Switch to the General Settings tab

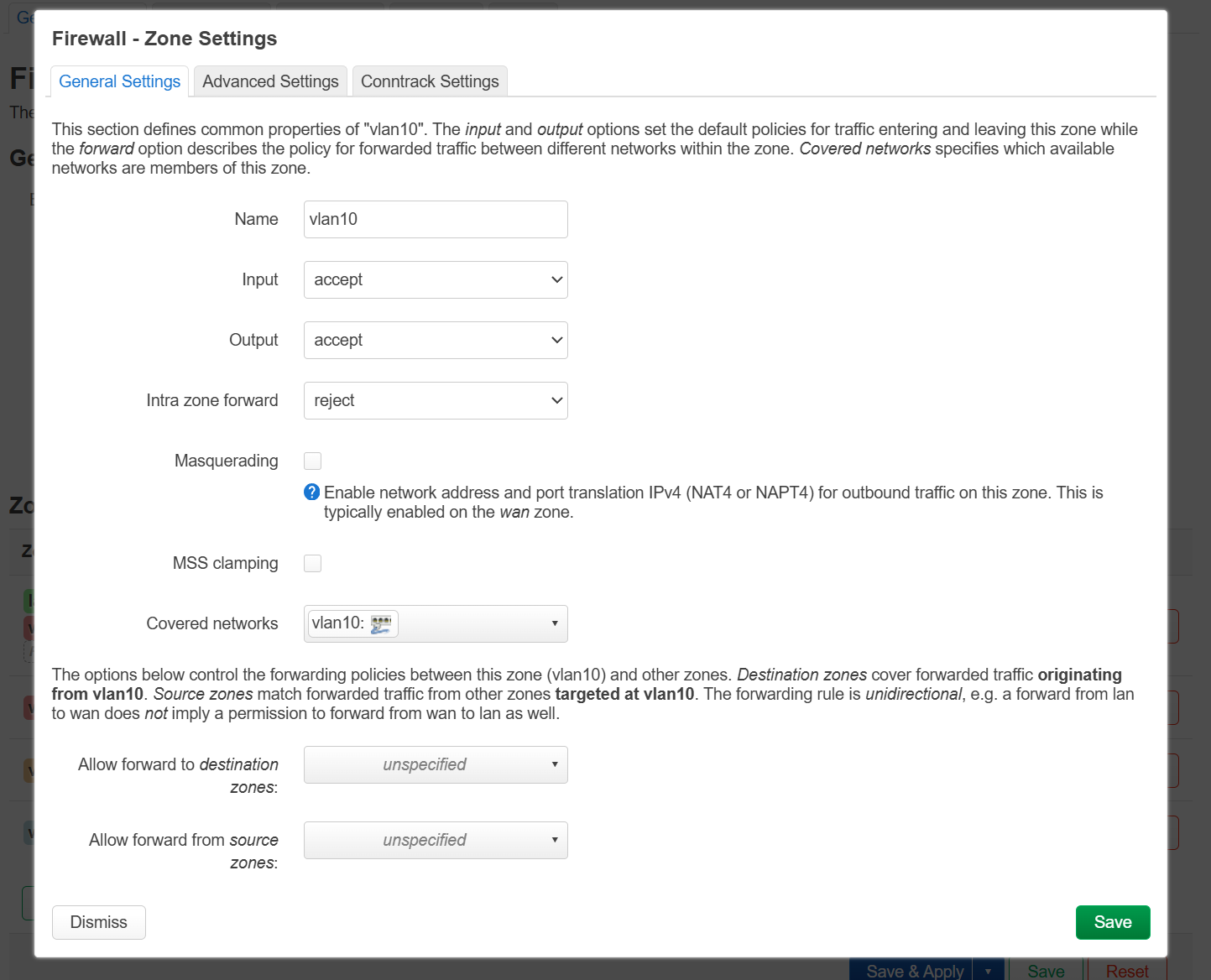(119, 81)
